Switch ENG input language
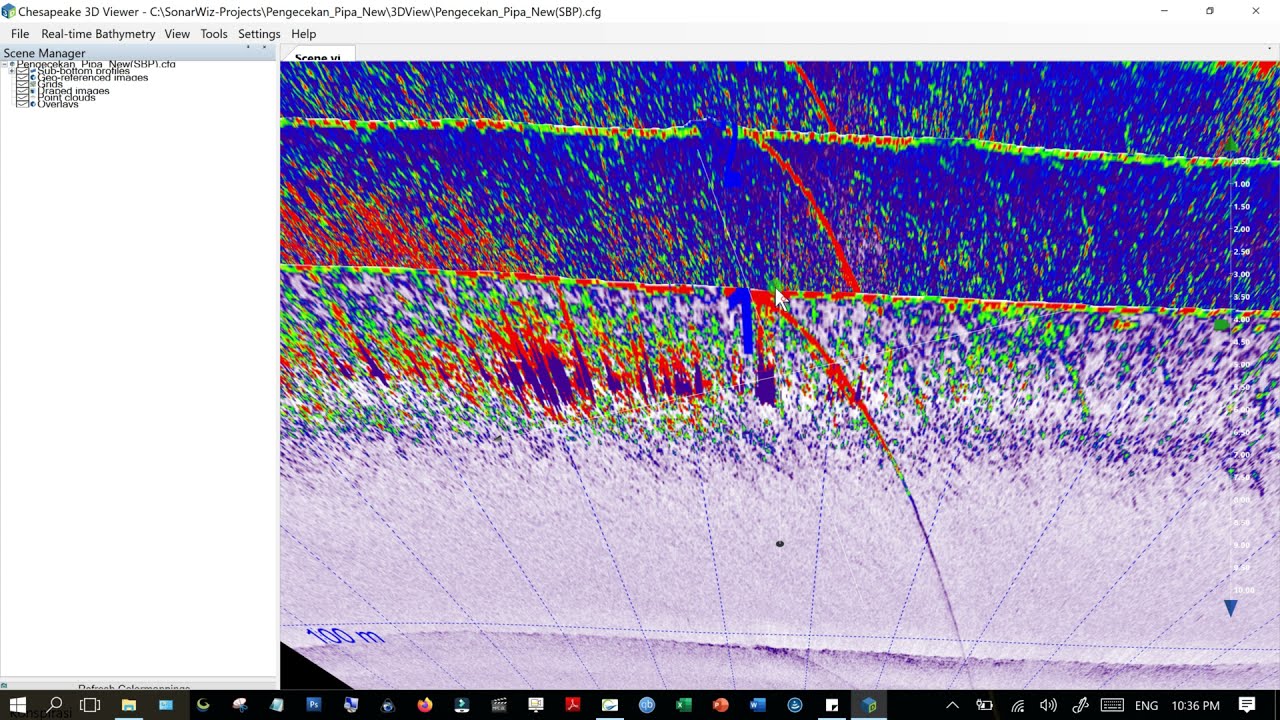This screenshot has width=1280, height=720. tap(1147, 705)
